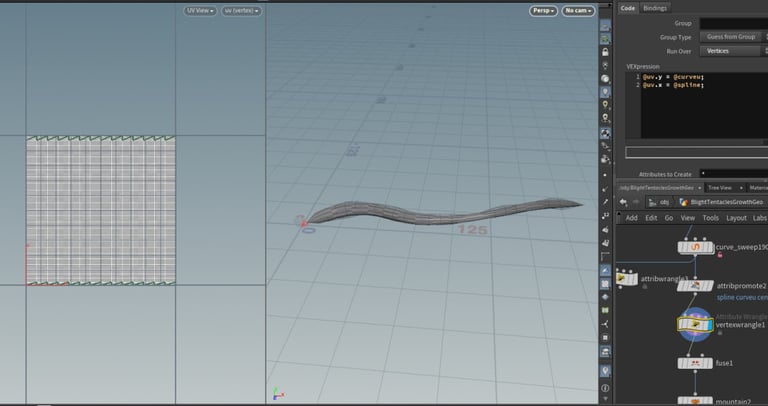Click the forward arrow in the network path bar
This screenshot has width=768, height=406.
tap(636, 202)
